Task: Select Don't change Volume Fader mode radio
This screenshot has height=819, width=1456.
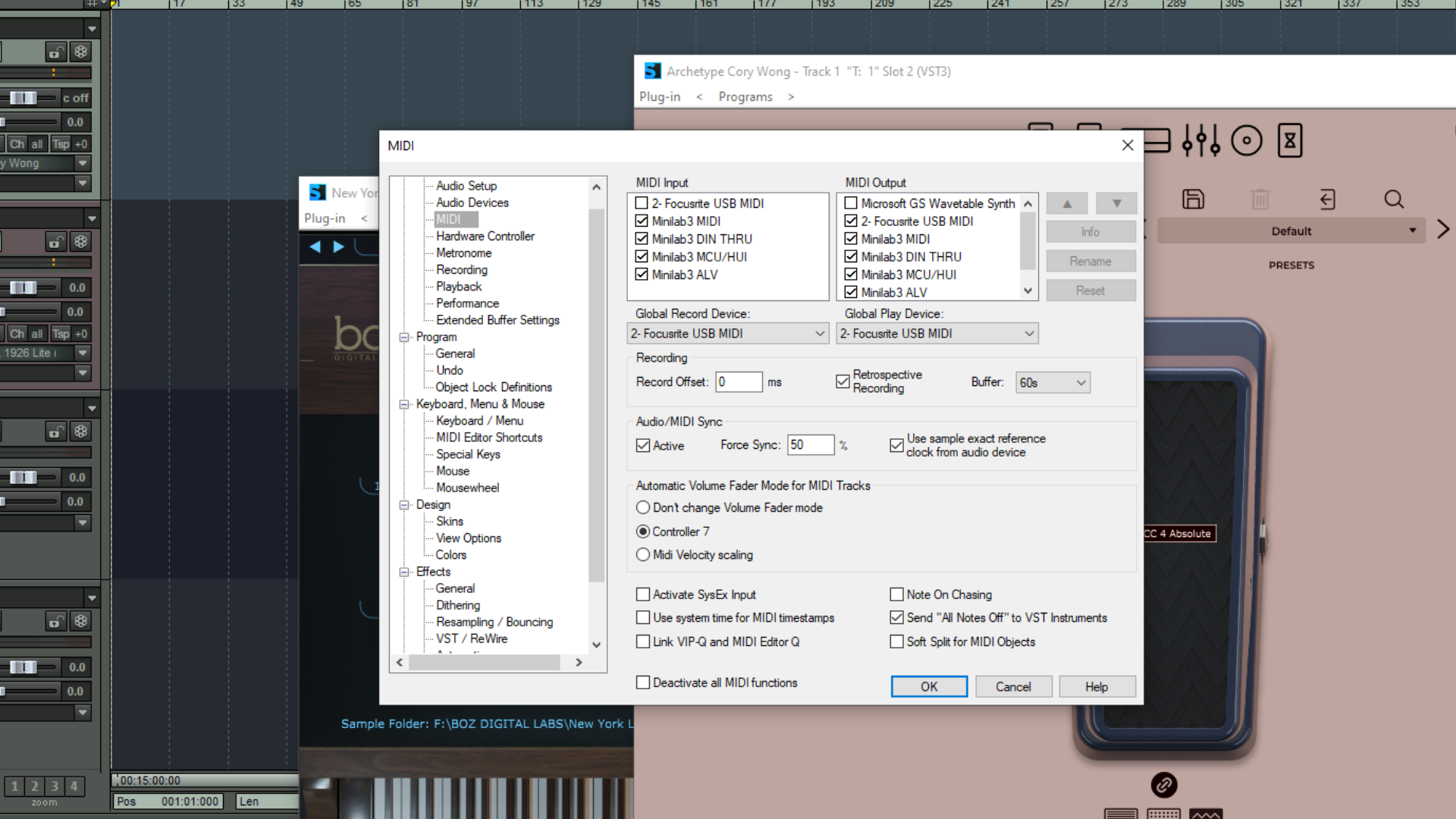Action: (x=643, y=507)
